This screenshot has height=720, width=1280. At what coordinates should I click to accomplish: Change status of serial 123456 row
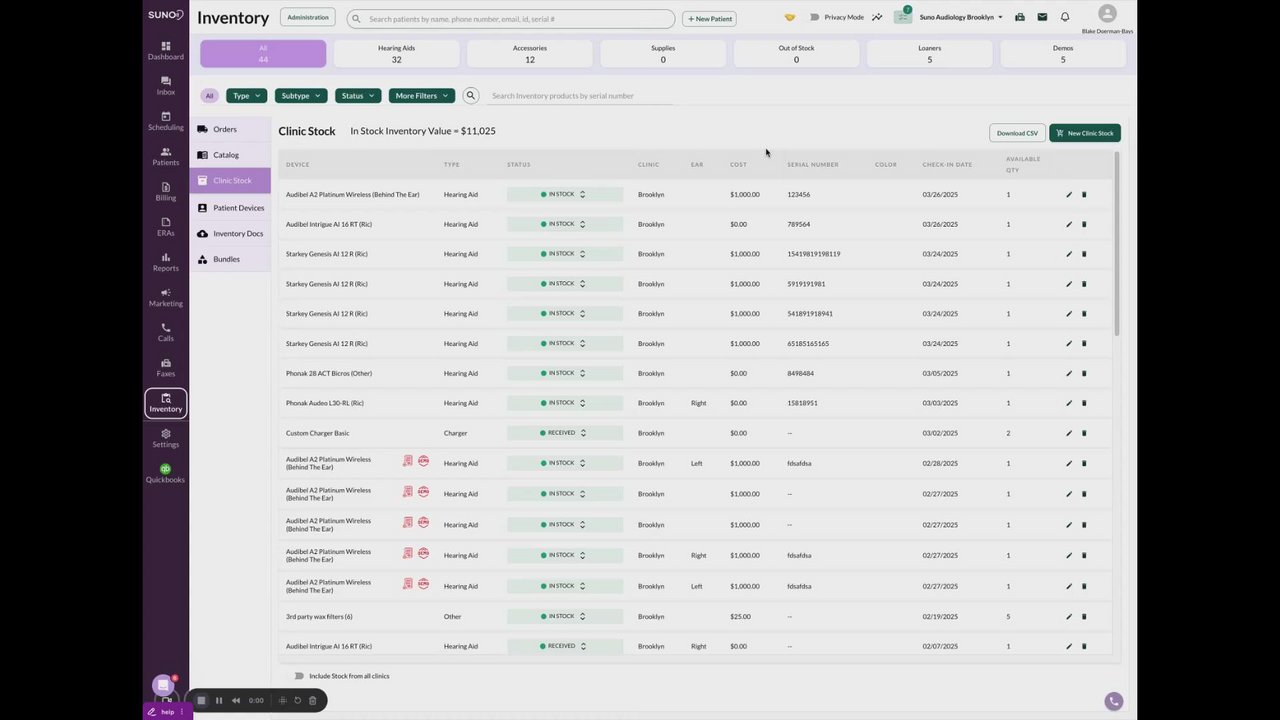tap(564, 194)
